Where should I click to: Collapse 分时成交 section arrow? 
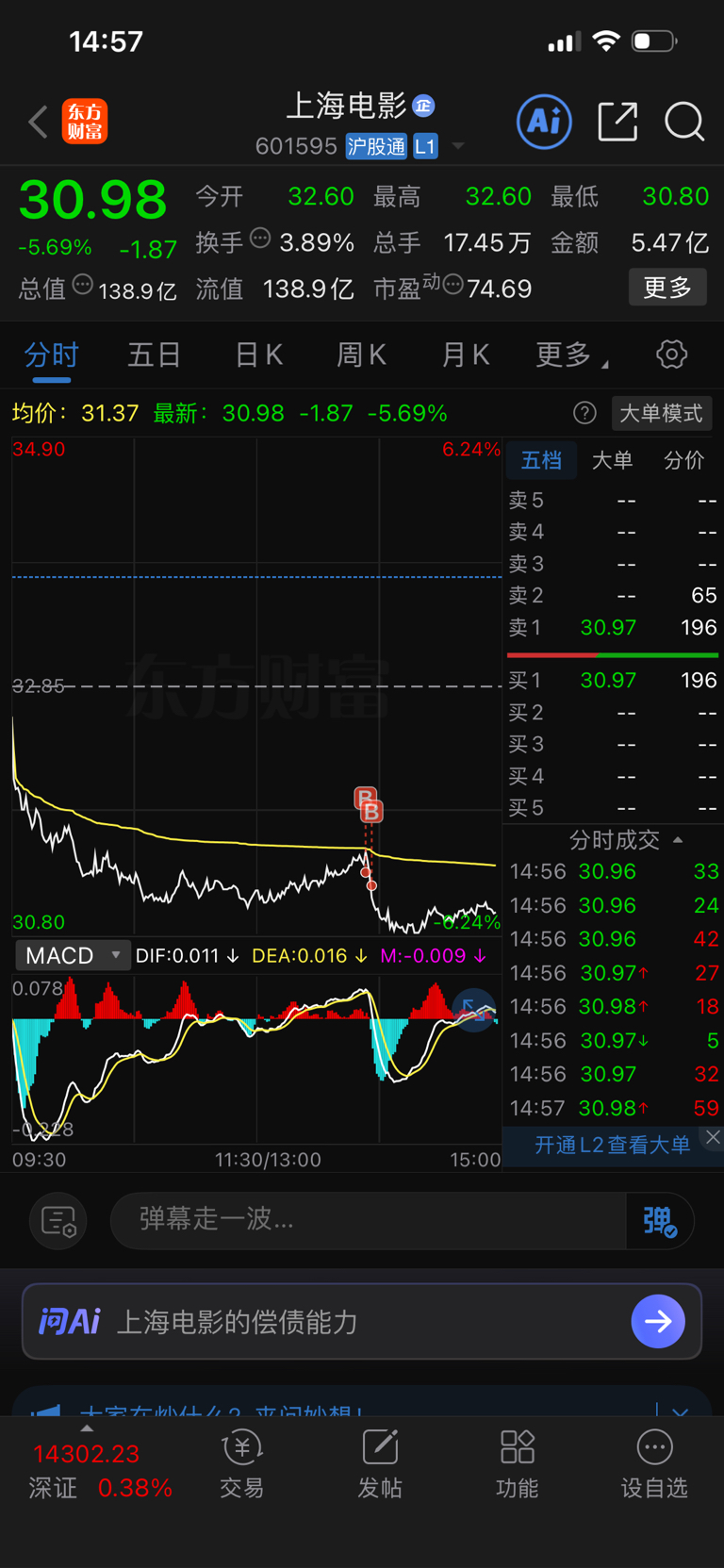coord(678,839)
